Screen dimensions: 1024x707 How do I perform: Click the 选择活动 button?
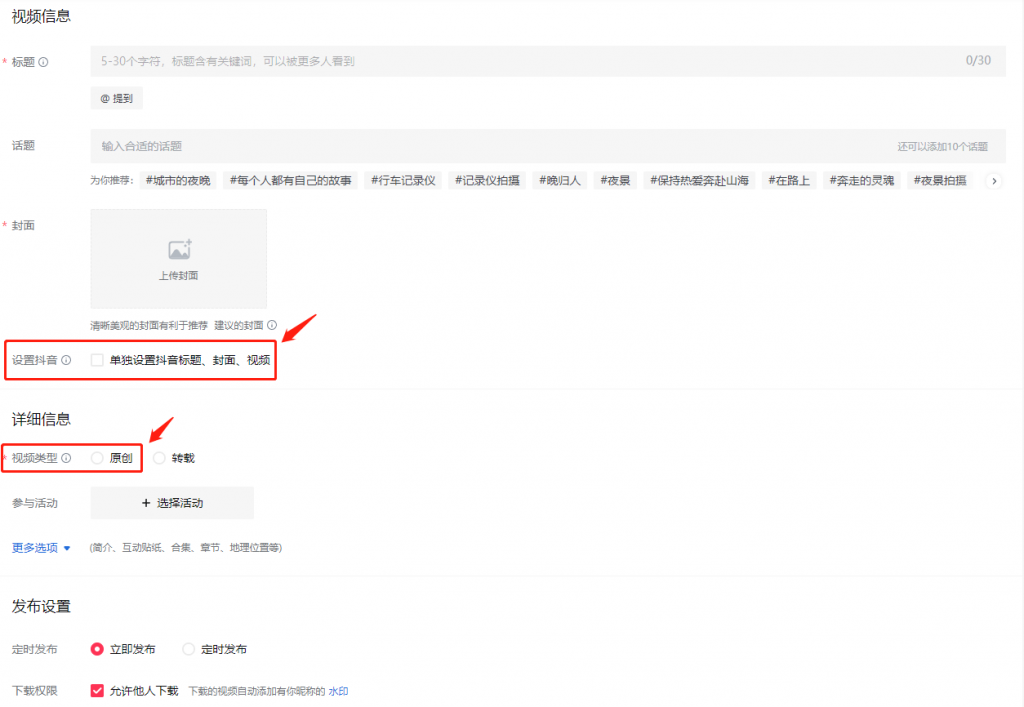pyautogui.click(x=170, y=503)
